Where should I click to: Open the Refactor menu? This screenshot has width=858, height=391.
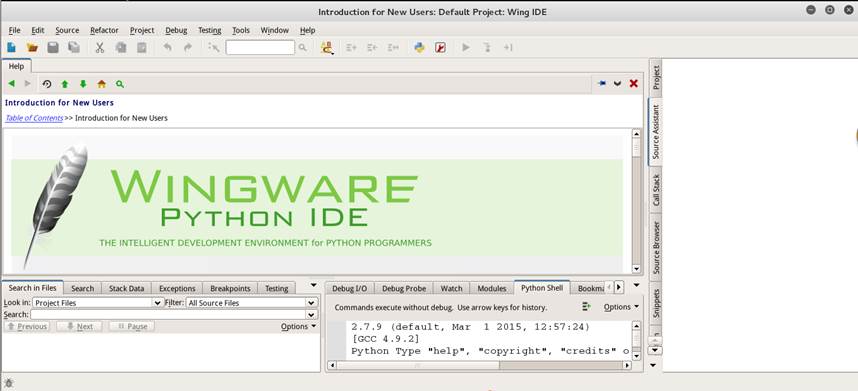(104, 30)
